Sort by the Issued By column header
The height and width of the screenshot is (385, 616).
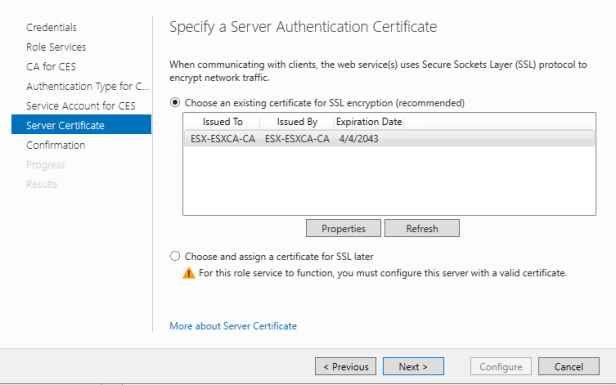(297, 122)
